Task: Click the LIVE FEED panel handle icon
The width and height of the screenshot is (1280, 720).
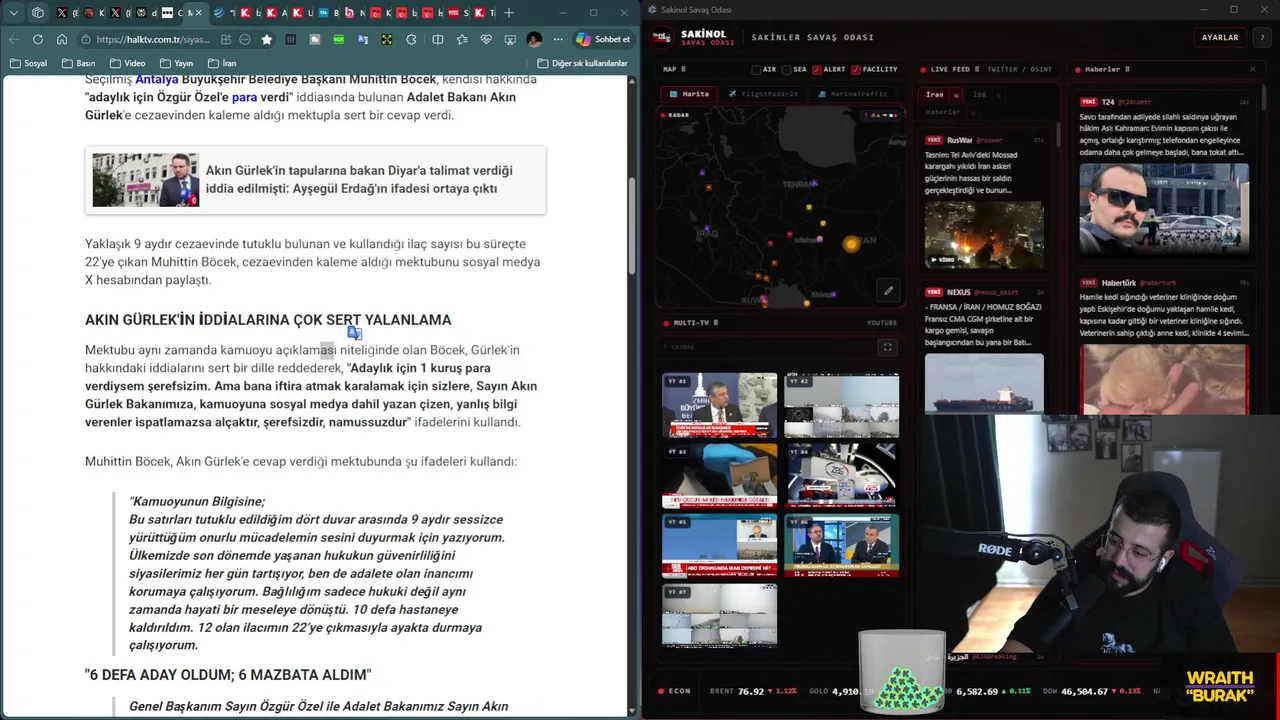Action: click(976, 70)
